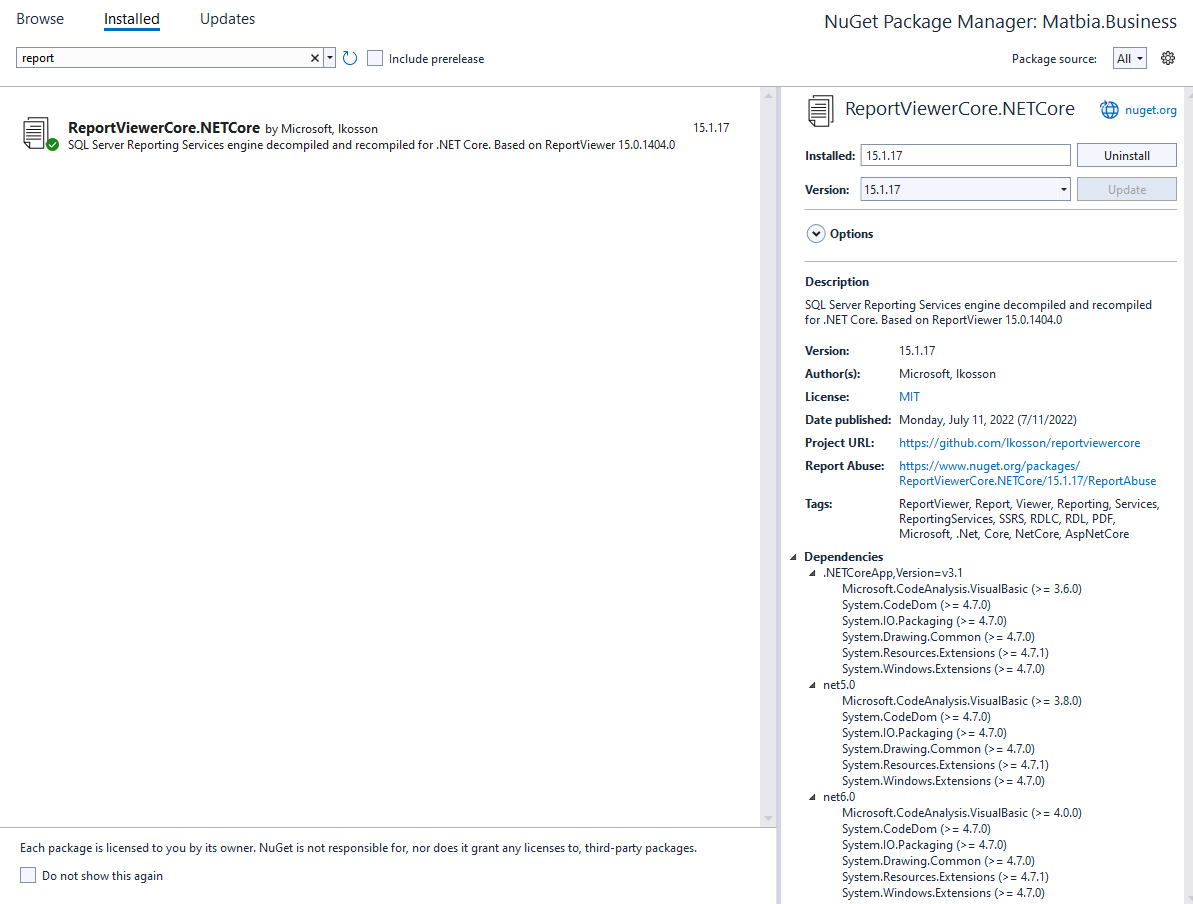The width and height of the screenshot is (1193, 904).
Task: Click the Uninstall button
Action: tap(1126, 155)
